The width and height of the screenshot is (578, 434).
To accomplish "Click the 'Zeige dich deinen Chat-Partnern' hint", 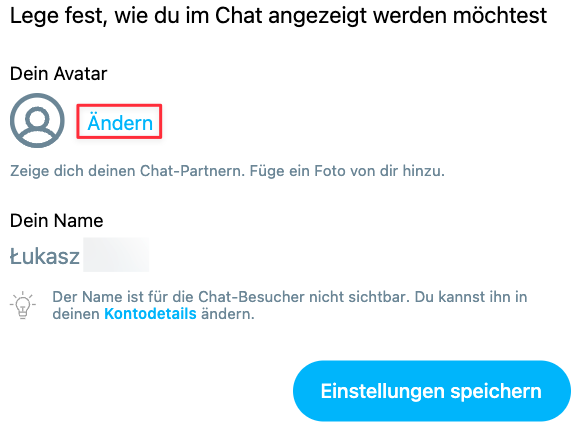I will (x=128, y=171).
